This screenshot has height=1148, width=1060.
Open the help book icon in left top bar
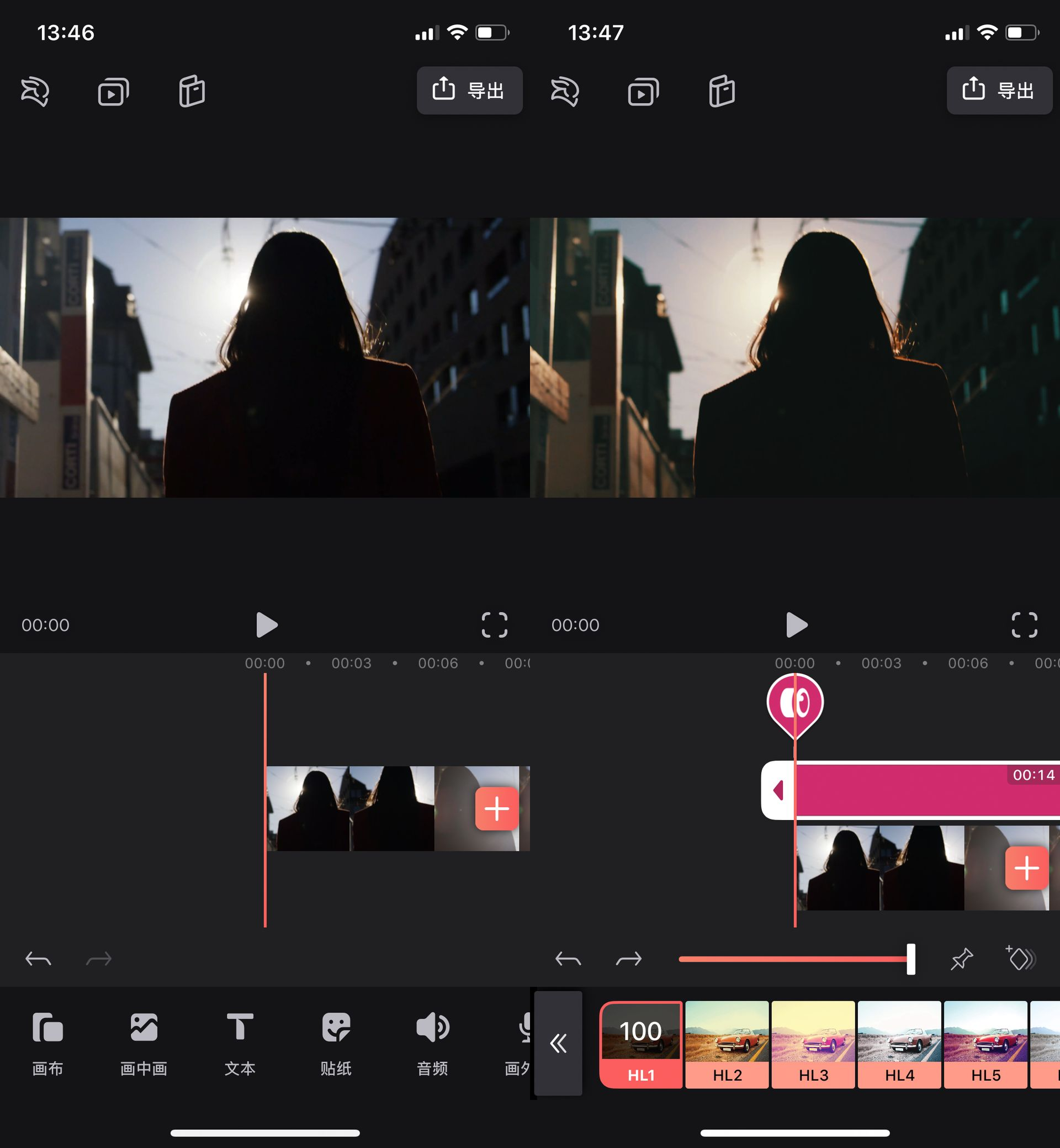192,91
